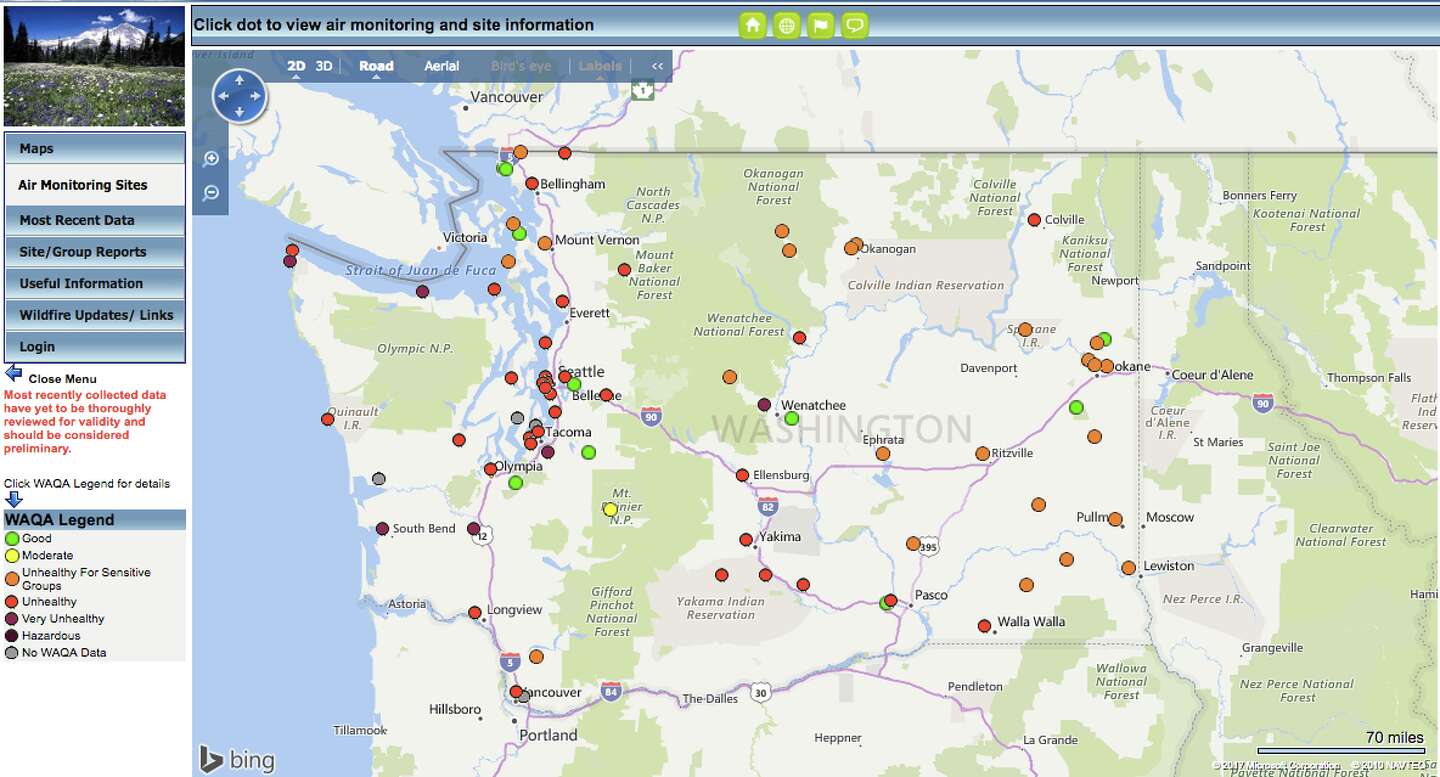Image resolution: width=1440 pixels, height=777 pixels.
Task: Toggle Labels on the map
Action: pos(599,66)
